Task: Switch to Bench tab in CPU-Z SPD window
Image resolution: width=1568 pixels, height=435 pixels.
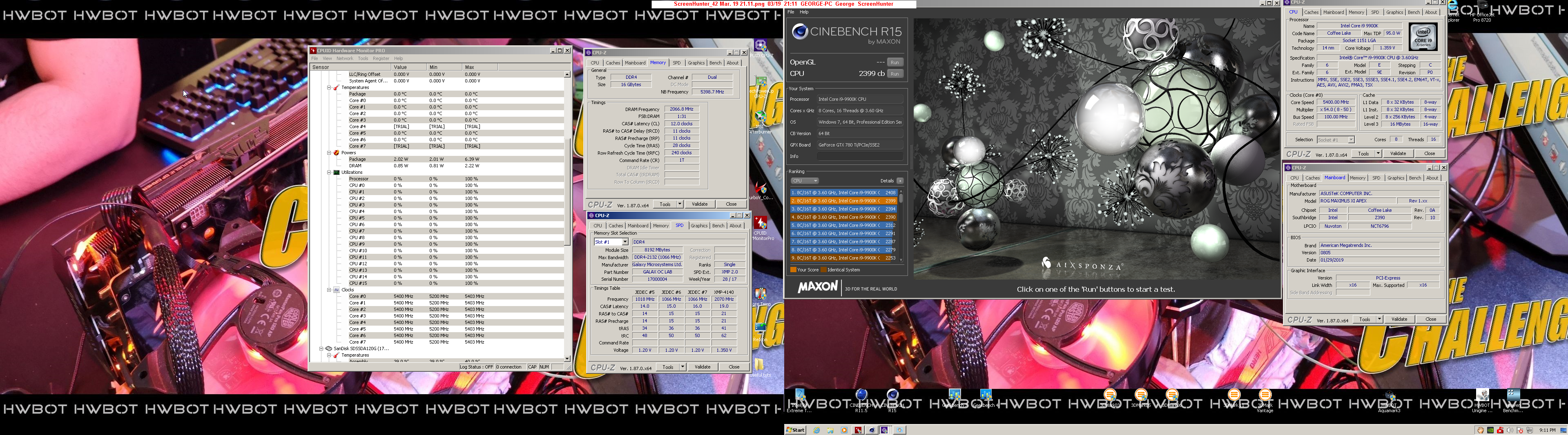Action: [718, 226]
